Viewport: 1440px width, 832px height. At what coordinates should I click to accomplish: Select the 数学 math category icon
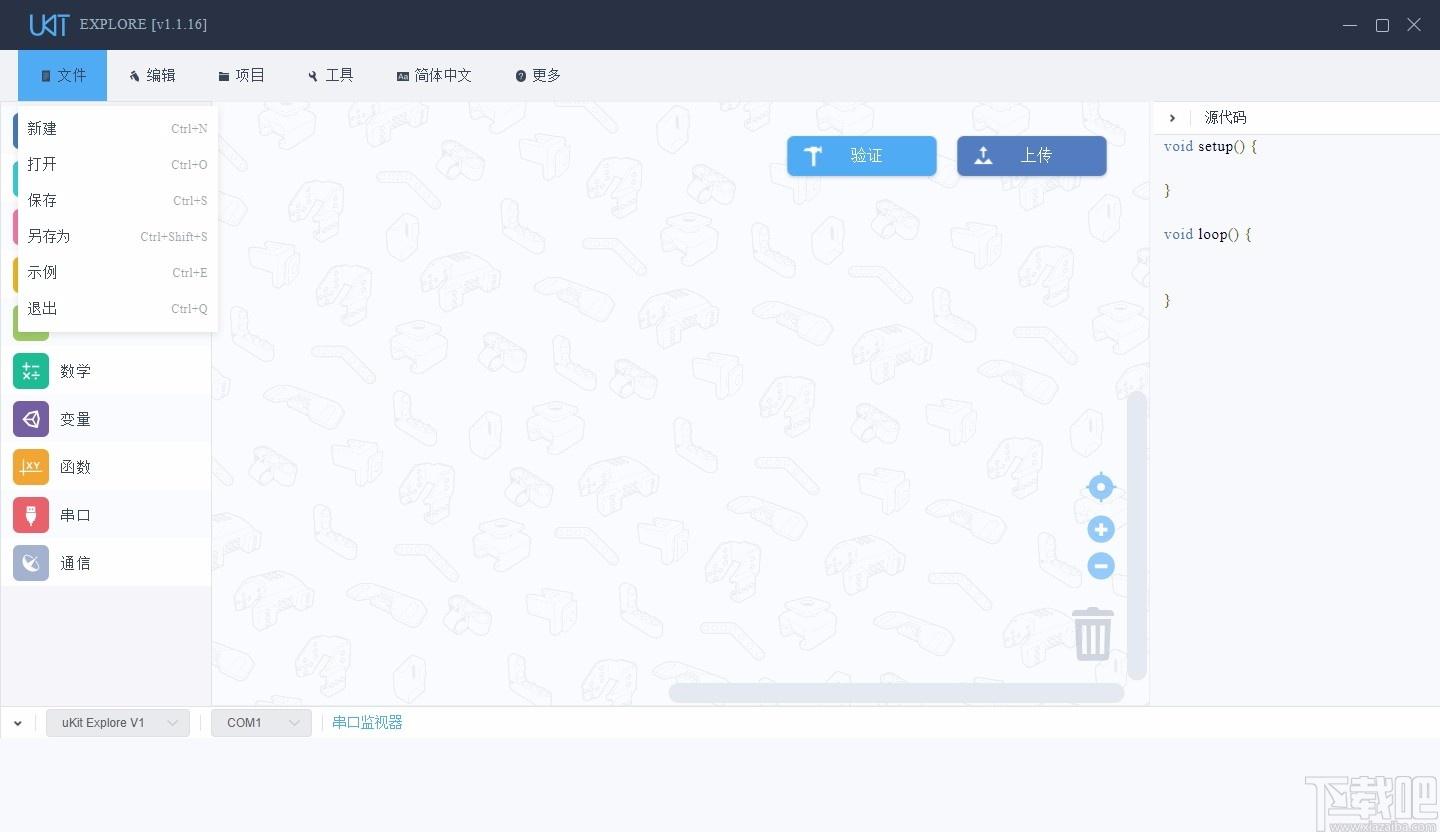pyautogui.click(x=31, y=371)
